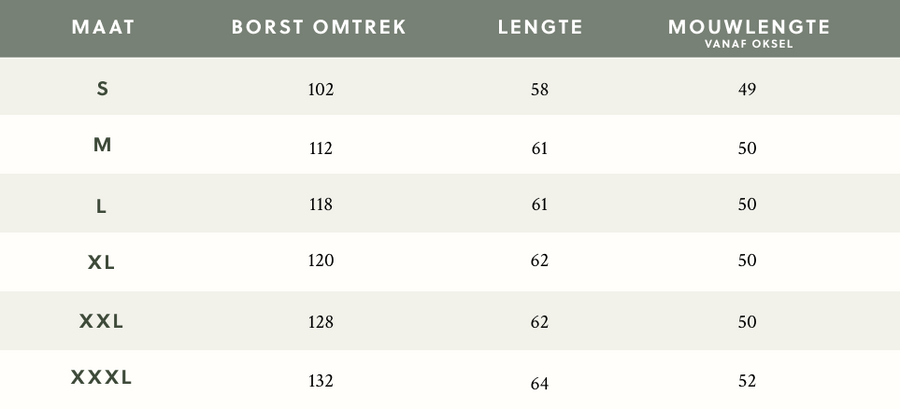Select size S row label

click(x=102, y=89)
